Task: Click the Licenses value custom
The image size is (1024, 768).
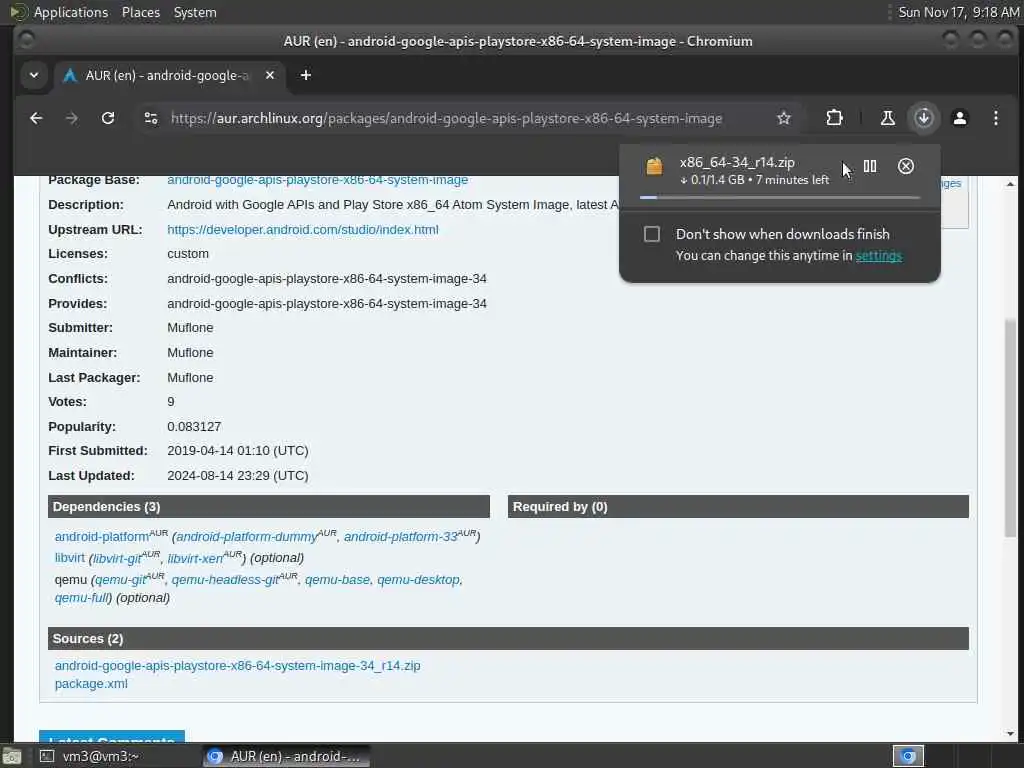Action: point(188,253)
